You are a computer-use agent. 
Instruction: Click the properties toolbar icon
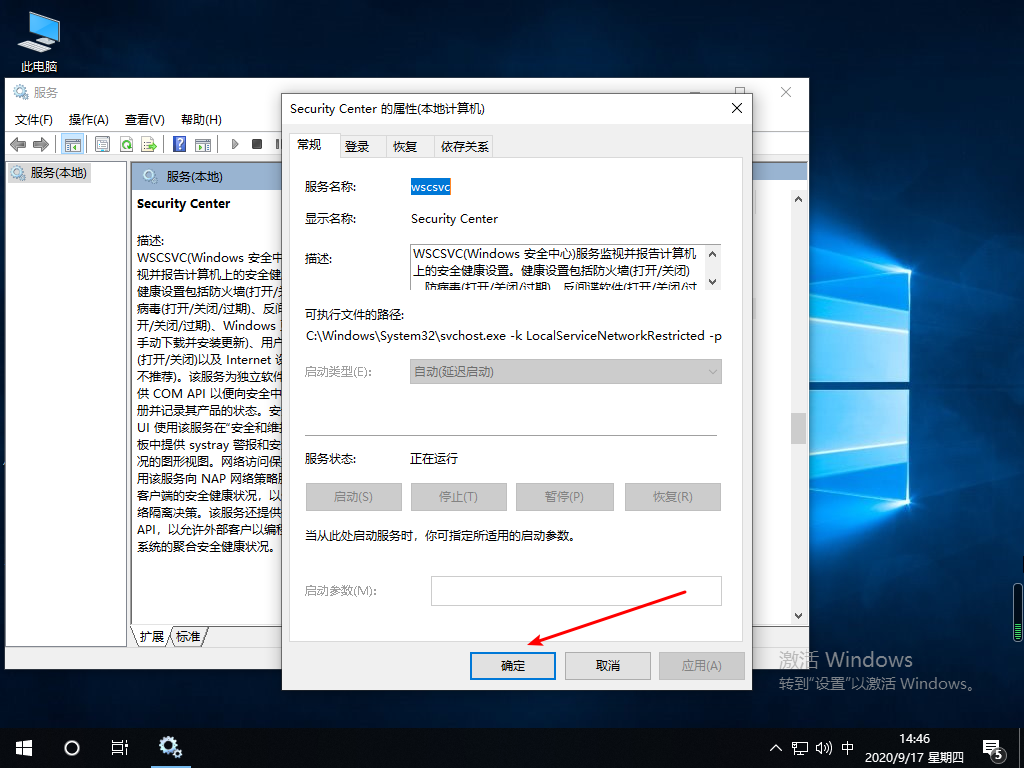pos(102,144)
